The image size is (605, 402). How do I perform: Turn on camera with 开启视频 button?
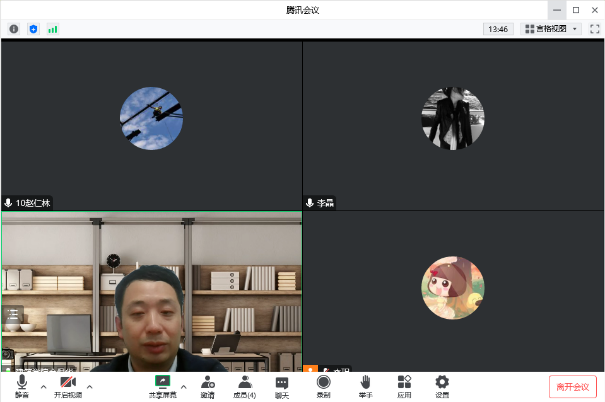coord(68,385)
